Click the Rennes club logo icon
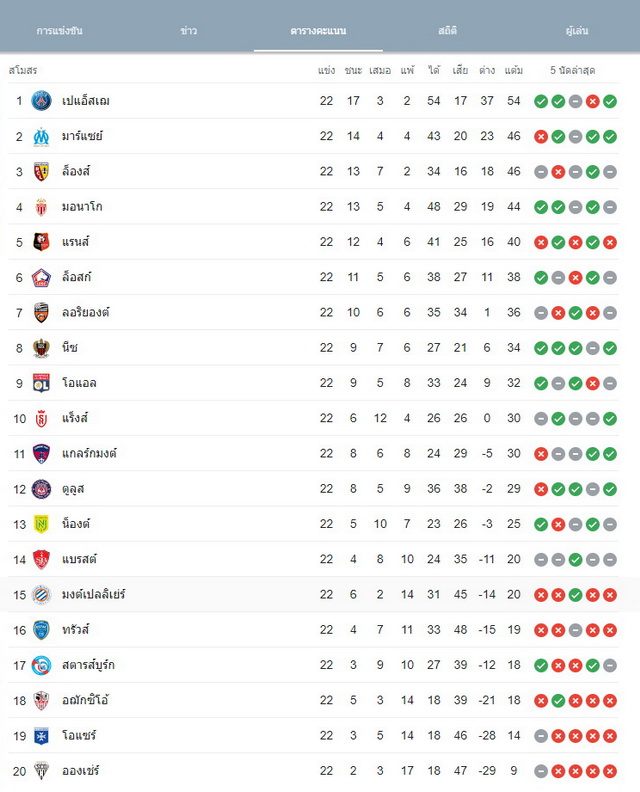 click(x=41, y=242)
